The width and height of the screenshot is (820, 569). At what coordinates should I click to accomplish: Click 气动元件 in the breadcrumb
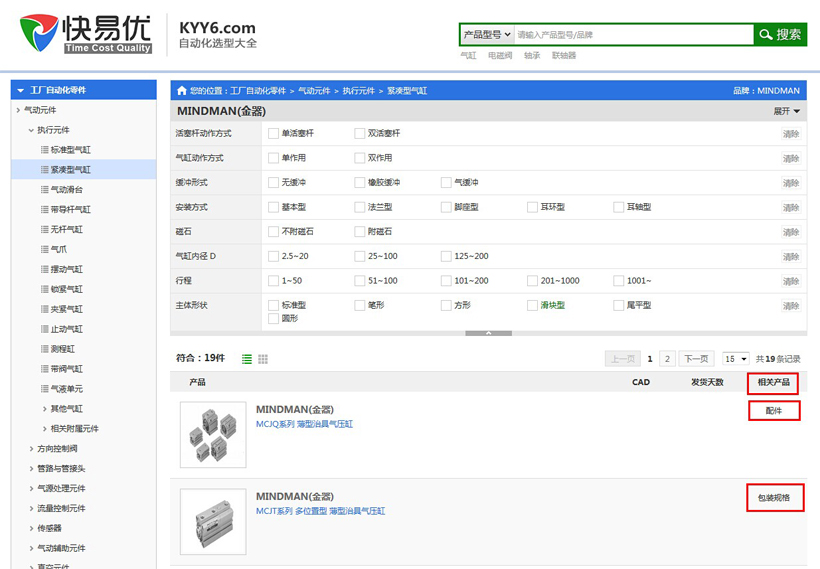point(314,90)
